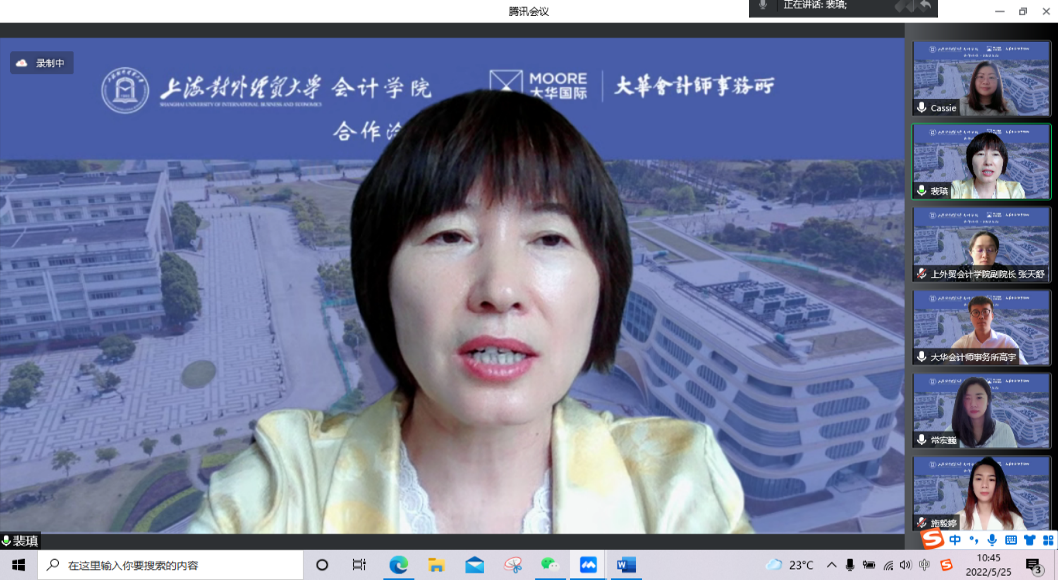Open WeChat from the taskbar
1058x580 pixels.
coord(550,565)
